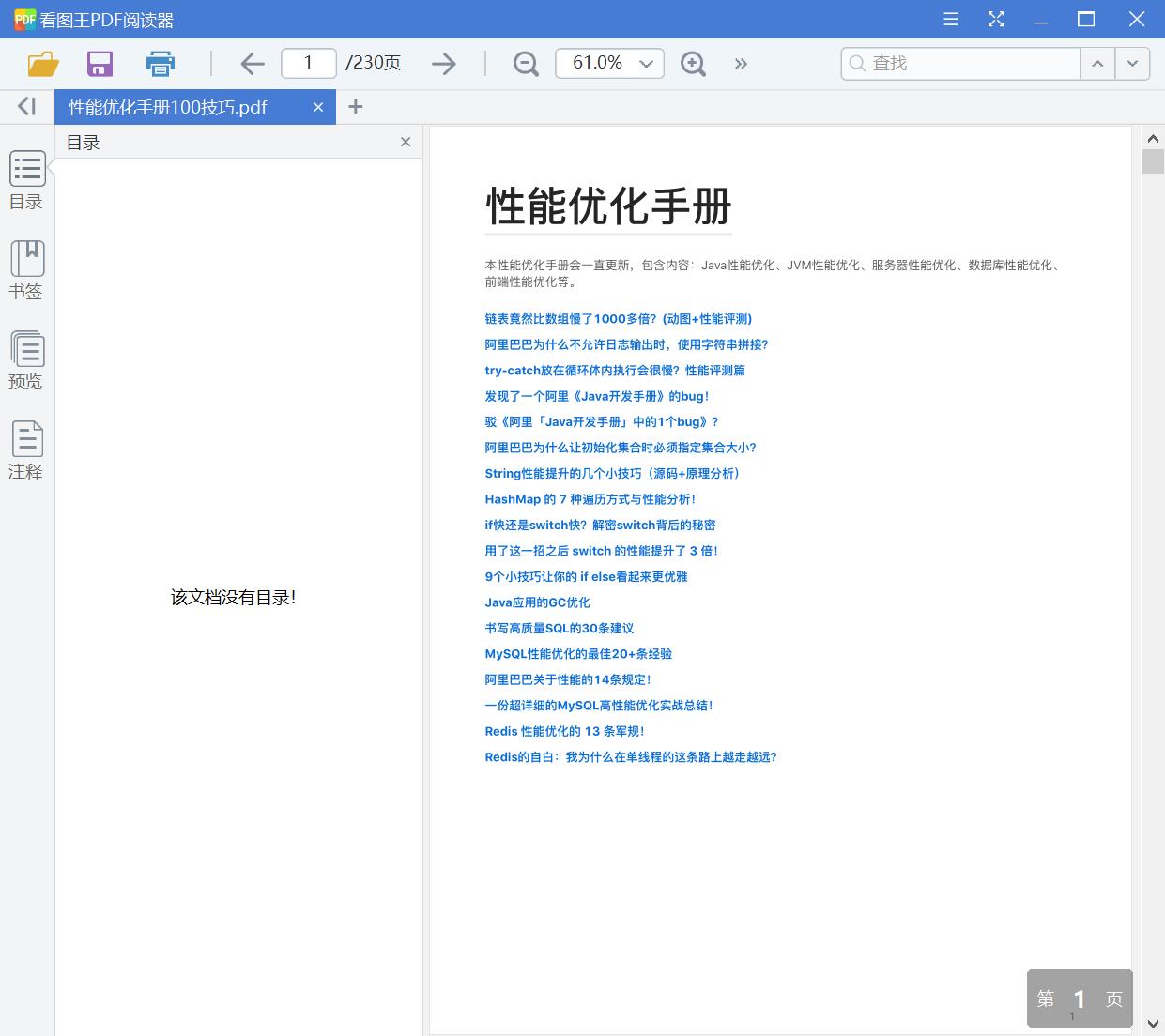Open link 阿里巴巴关于性能的14条规定！

pyautogui.click(x=568, y=679)
